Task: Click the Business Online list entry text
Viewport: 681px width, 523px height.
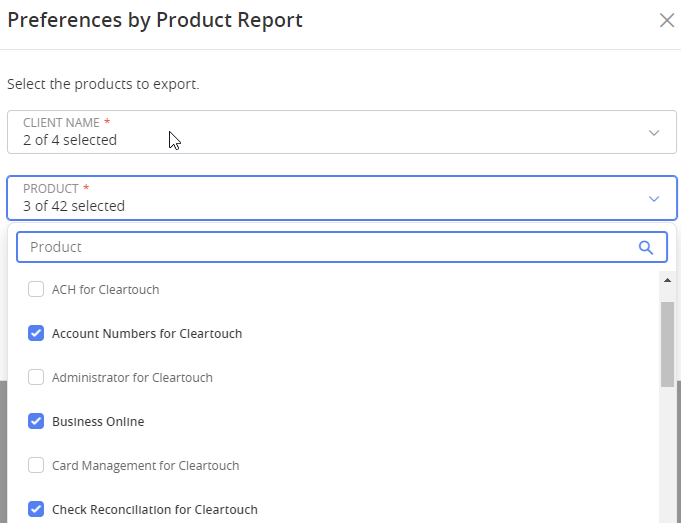Action: (98, 421)
